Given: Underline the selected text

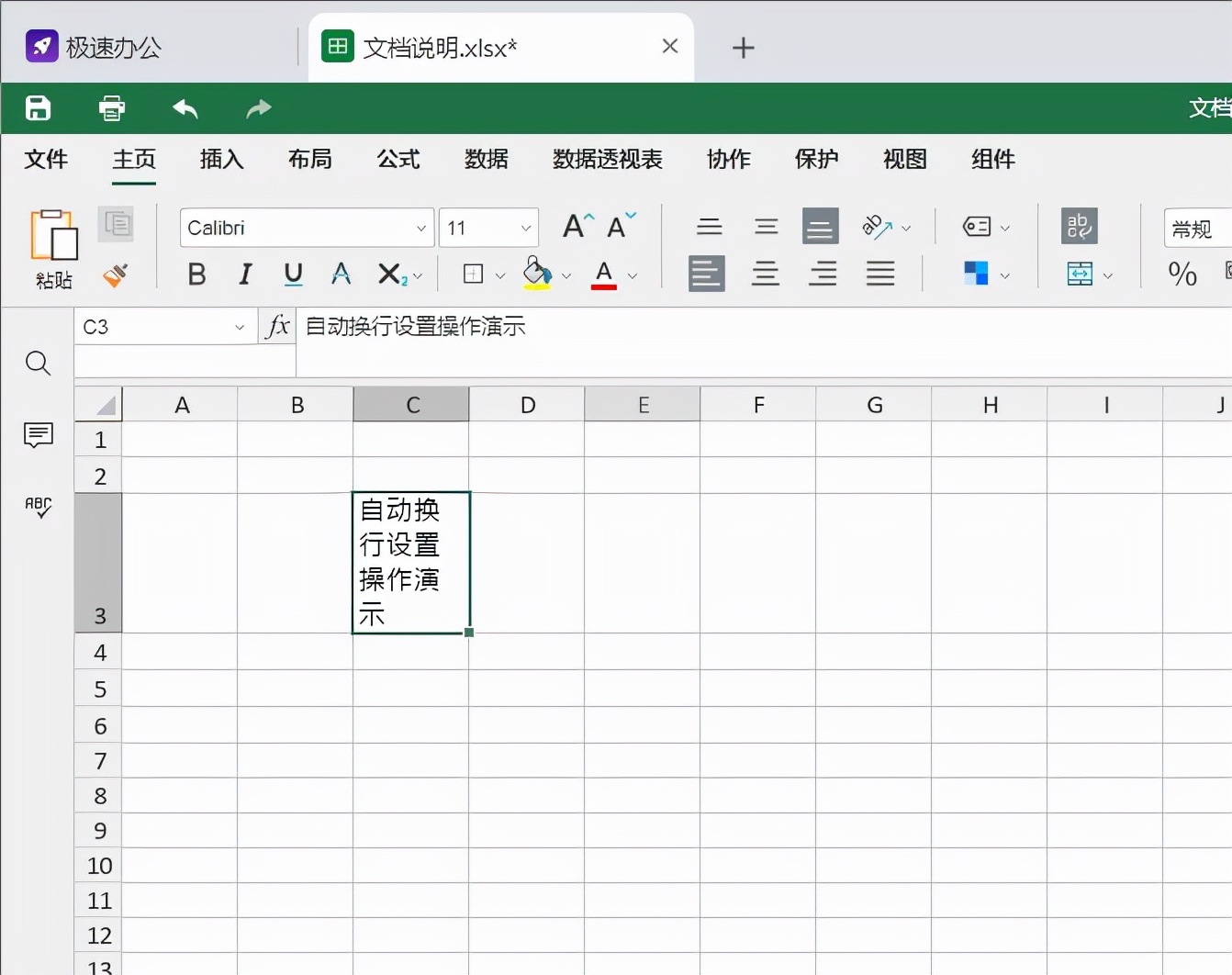Looking at the screenshot, I should (x=293, y=274).
